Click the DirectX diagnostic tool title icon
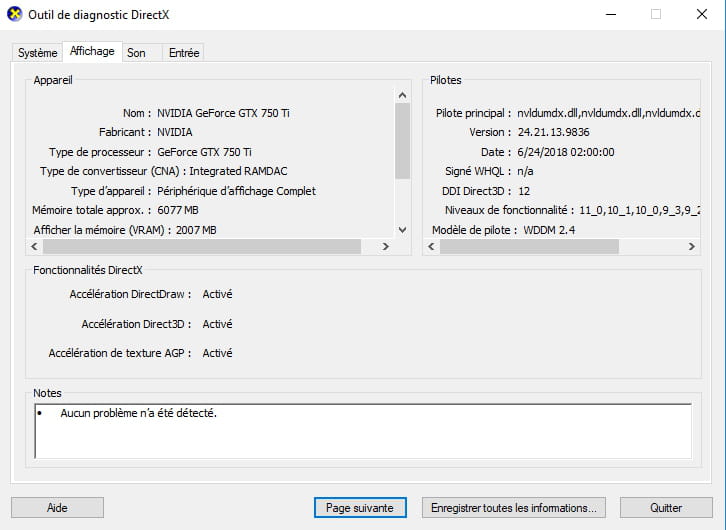The height and width of the screenshot is (530, 726). (14, 14)
